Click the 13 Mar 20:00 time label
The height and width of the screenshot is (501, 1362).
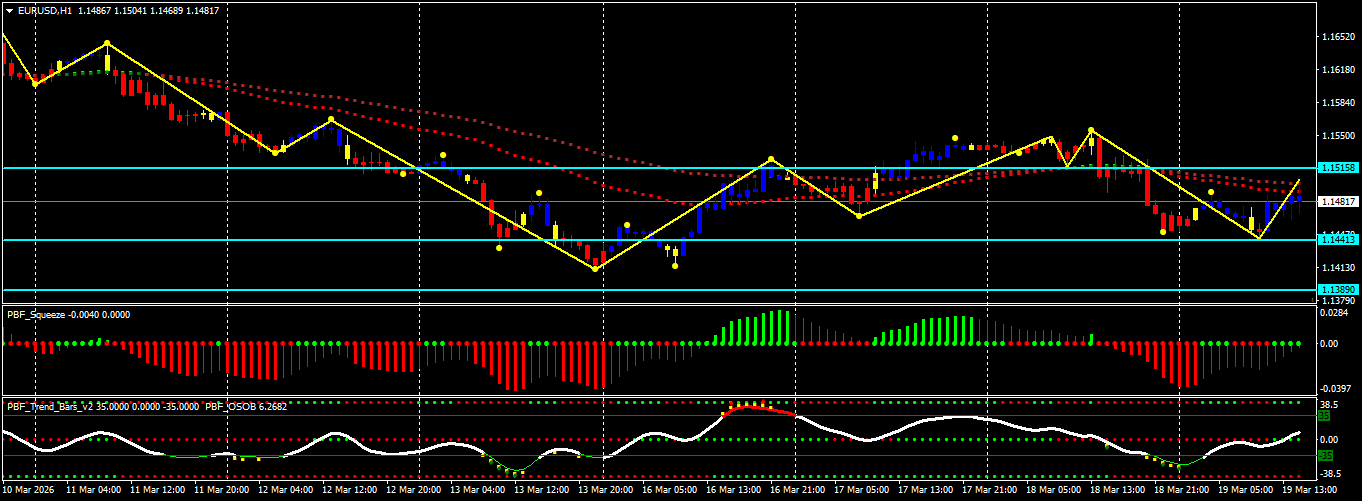point(608,492)
